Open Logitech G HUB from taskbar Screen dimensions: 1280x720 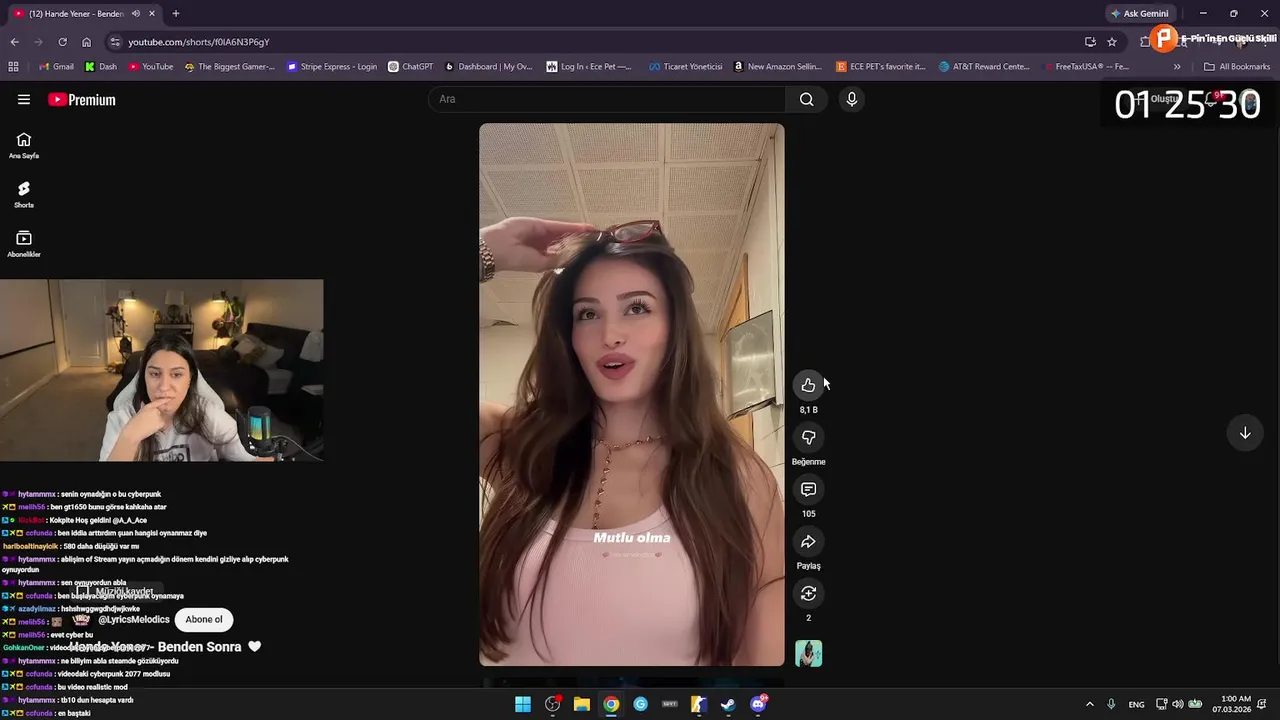[x=640, y=704]
